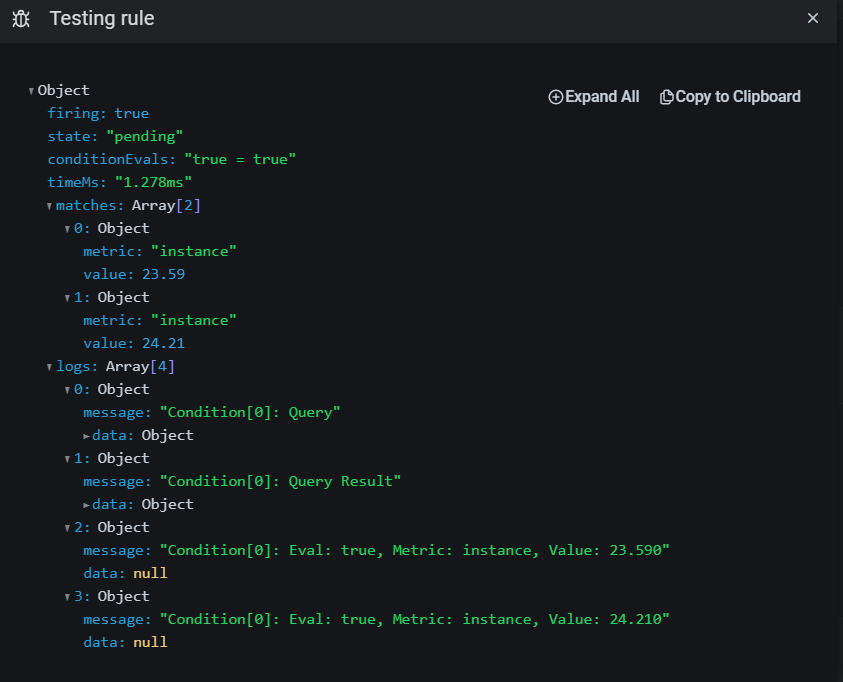Collapse logs item 3 Object
843x682 pixels.
[x=67, y=597]
